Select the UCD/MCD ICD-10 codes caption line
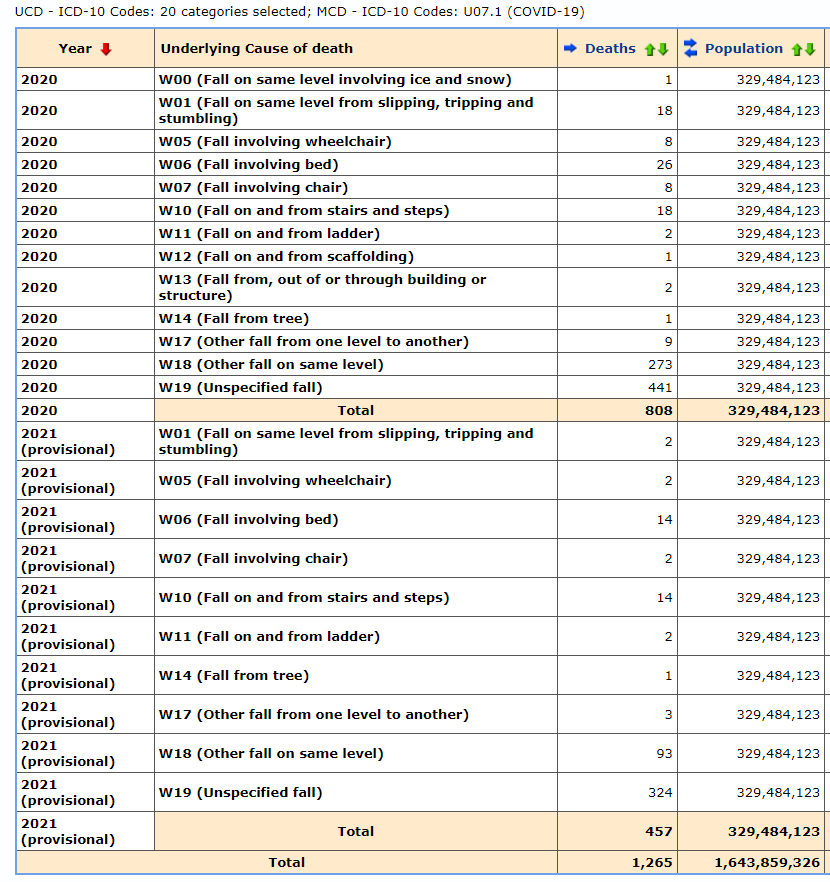Screen dimensions: 830x882 tap(299, 11)
